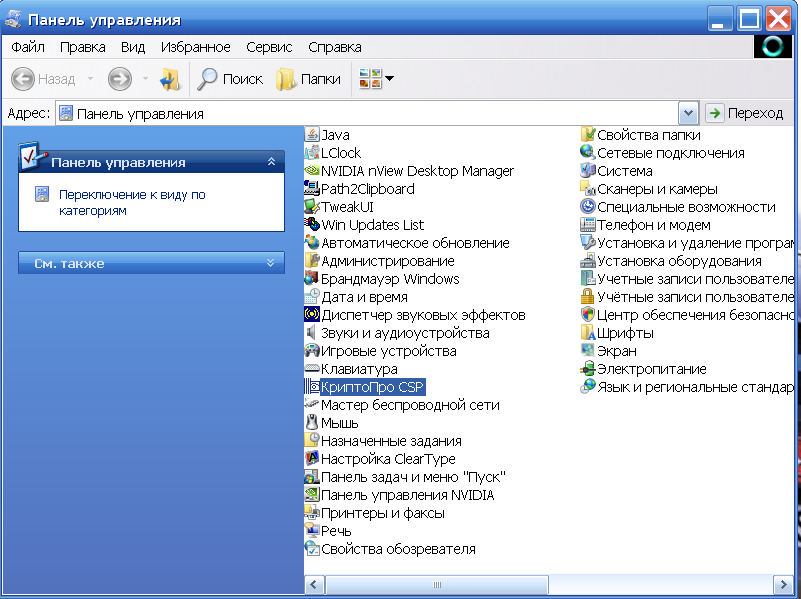Open Установка оборудования icon
This screenshot has height=599, width=801.
[x=588, y=261]
